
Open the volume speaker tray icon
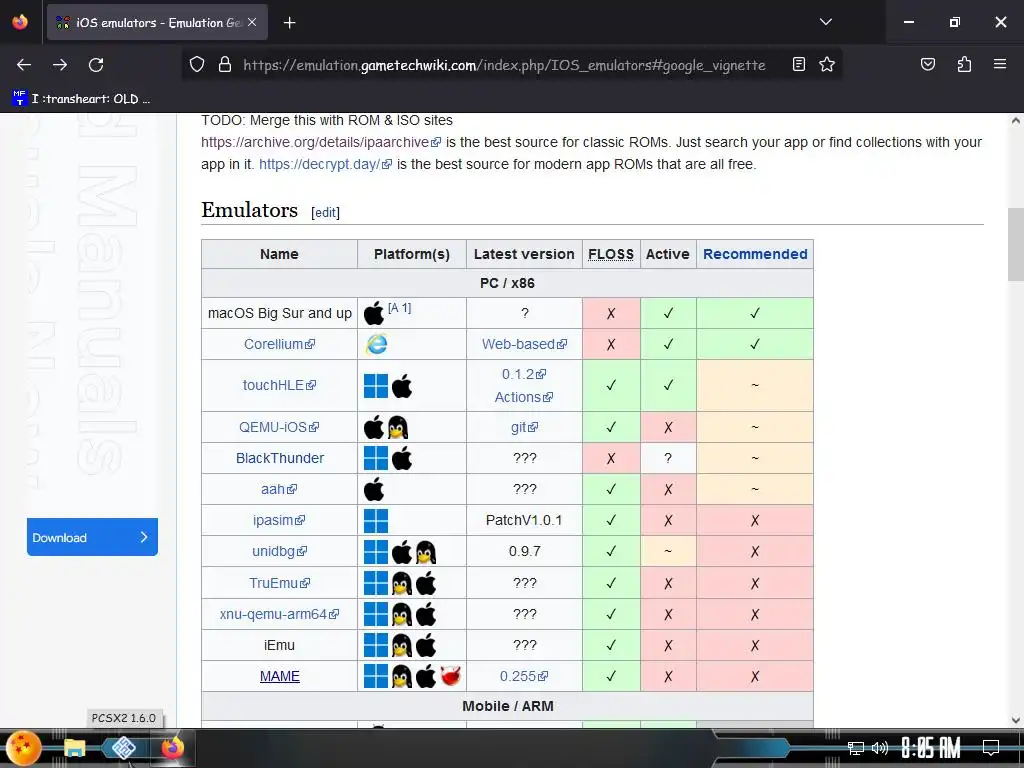[880, 748]
